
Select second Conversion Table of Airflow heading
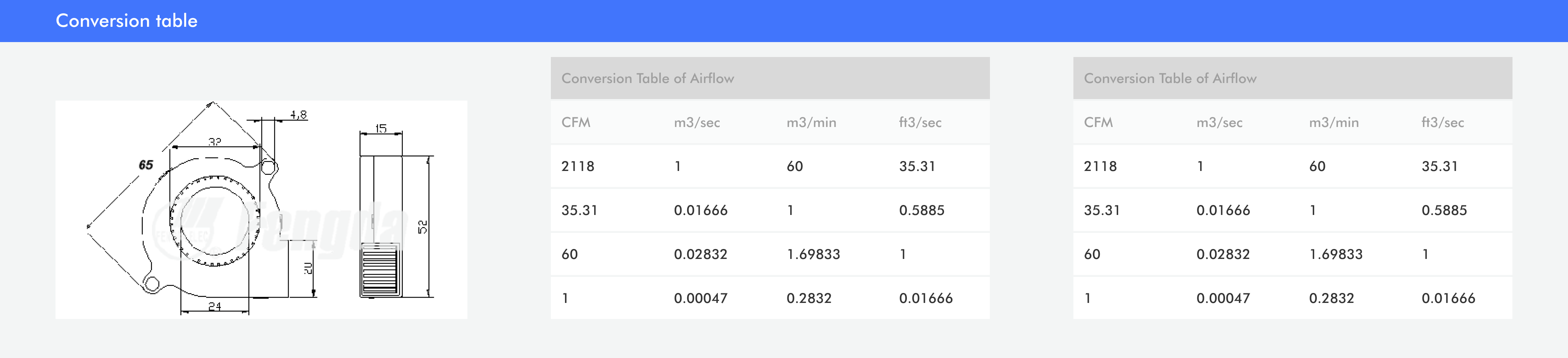point(1170,78)
